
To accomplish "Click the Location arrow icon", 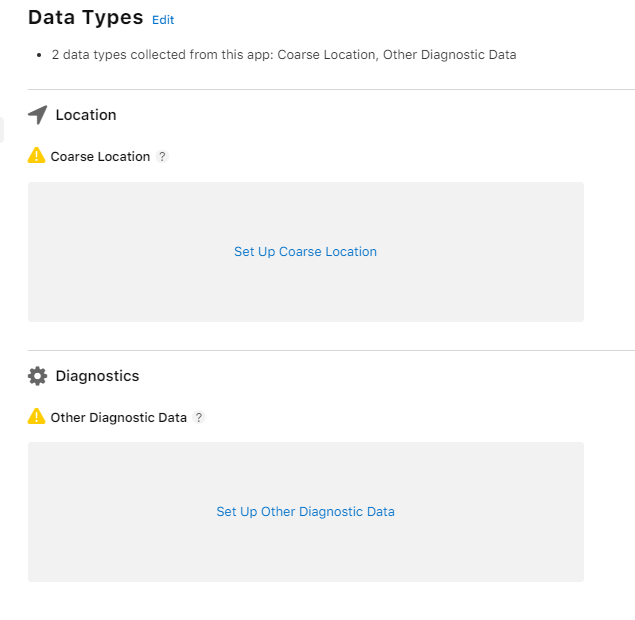I will (37, 115).
